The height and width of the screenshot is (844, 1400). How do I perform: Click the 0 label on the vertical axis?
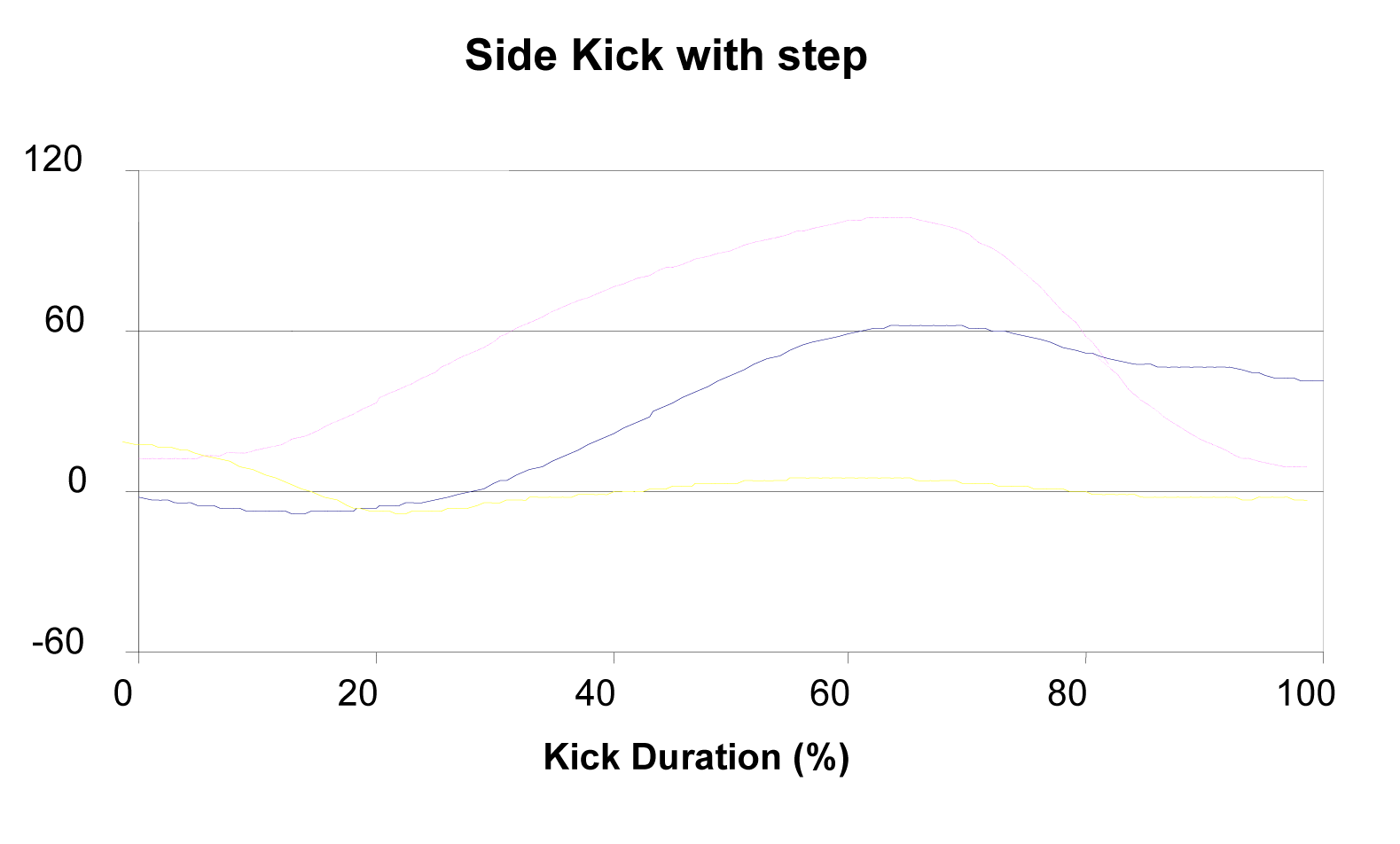(x=77, y=482)
